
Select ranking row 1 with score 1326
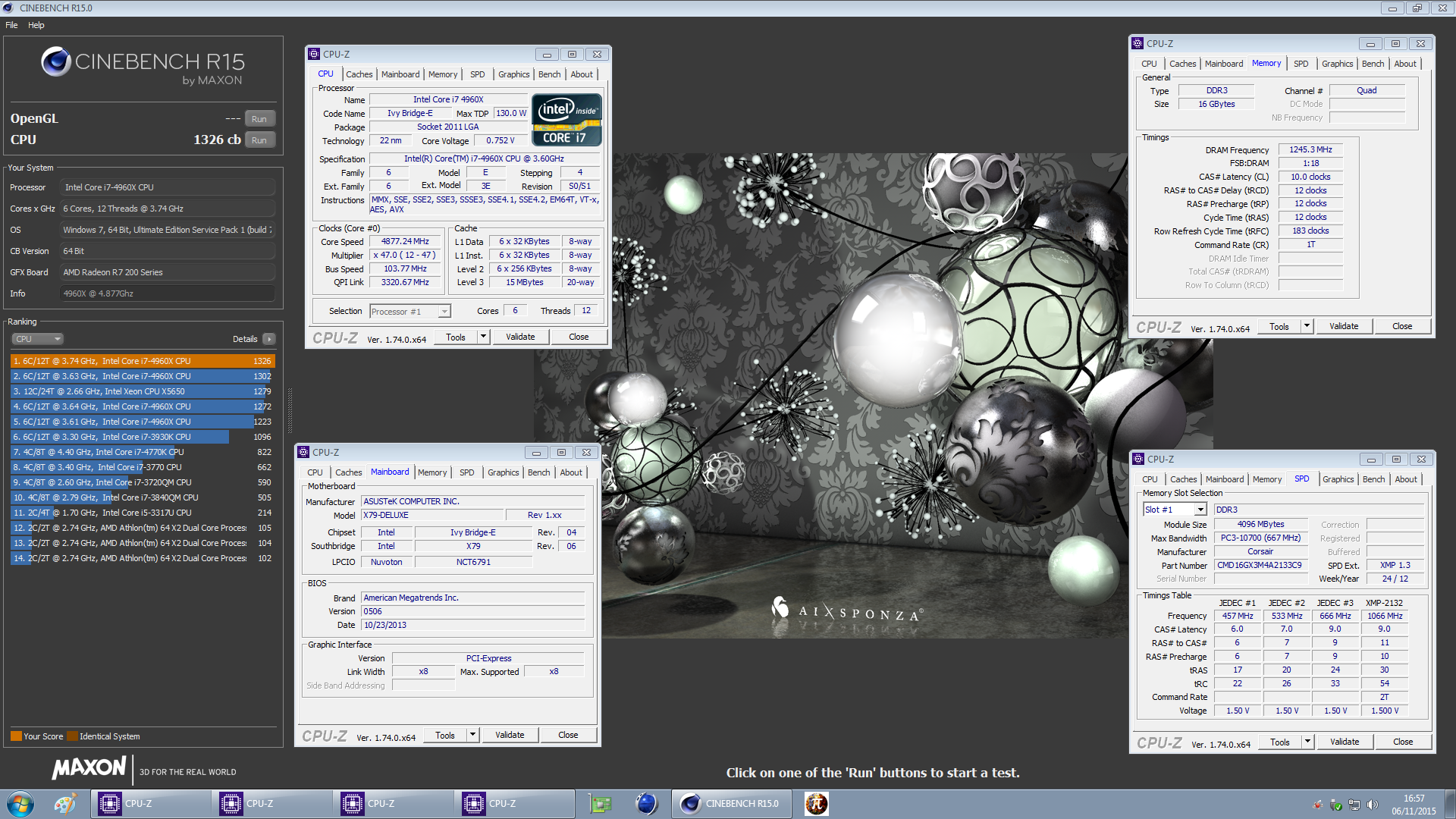pos(142,361)
